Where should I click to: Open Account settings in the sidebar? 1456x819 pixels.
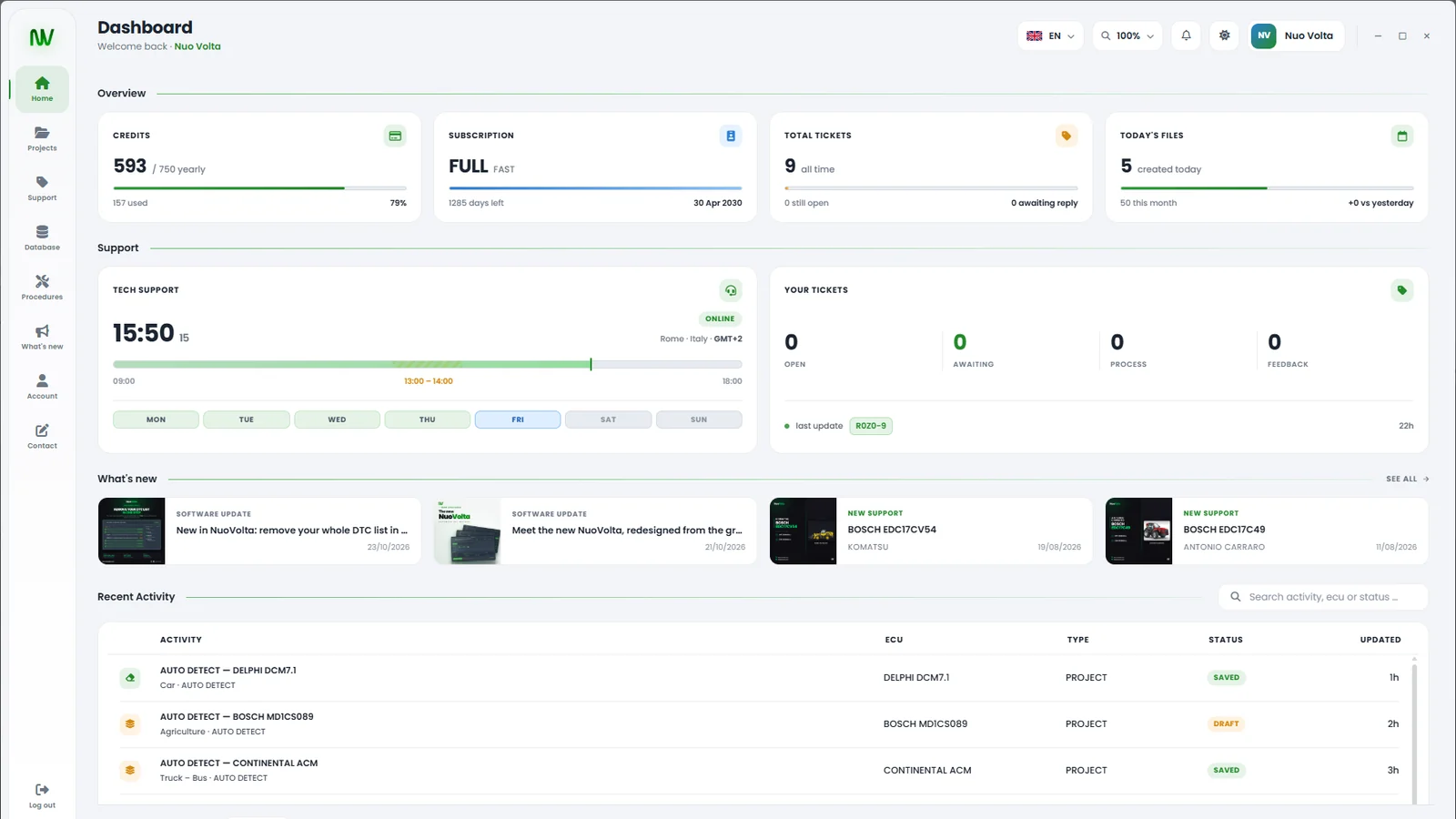pyautogui.click(x=42, y=387)
